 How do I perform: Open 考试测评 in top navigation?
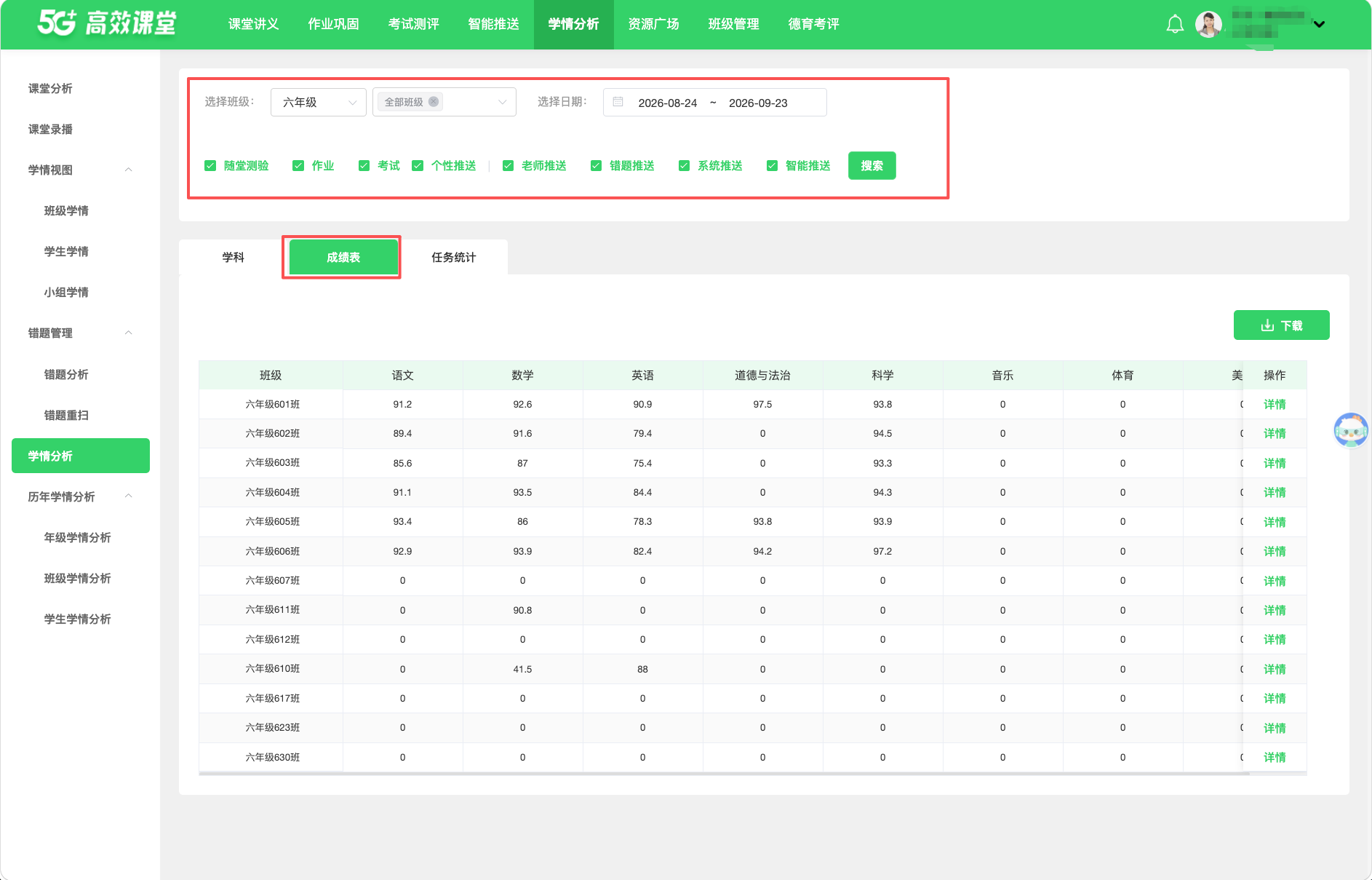tap(413, 24)
